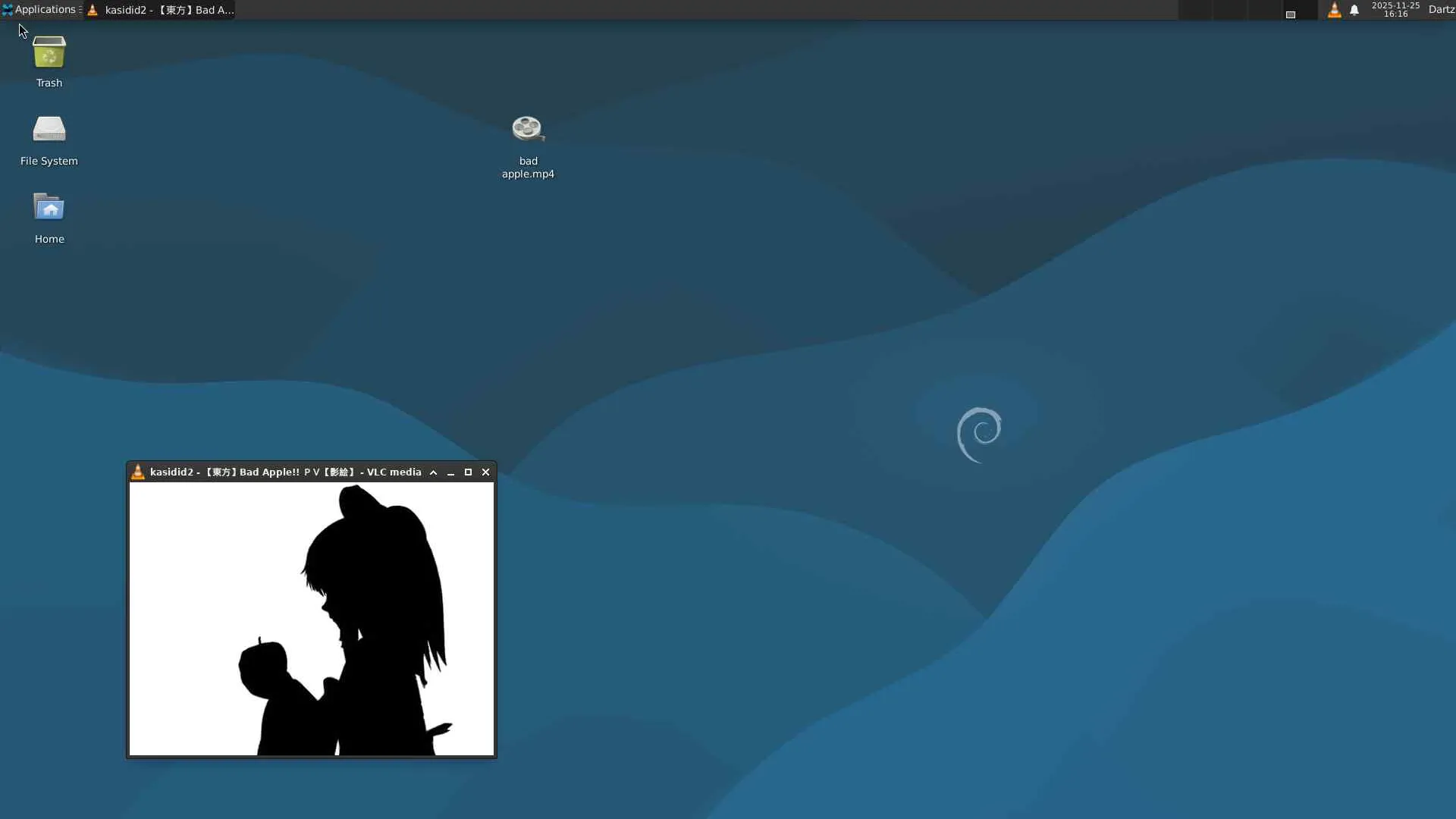Click the Bad Apple video playback area
The width and height of the screenshot is (1456, 819).
(x=311, y=618)
